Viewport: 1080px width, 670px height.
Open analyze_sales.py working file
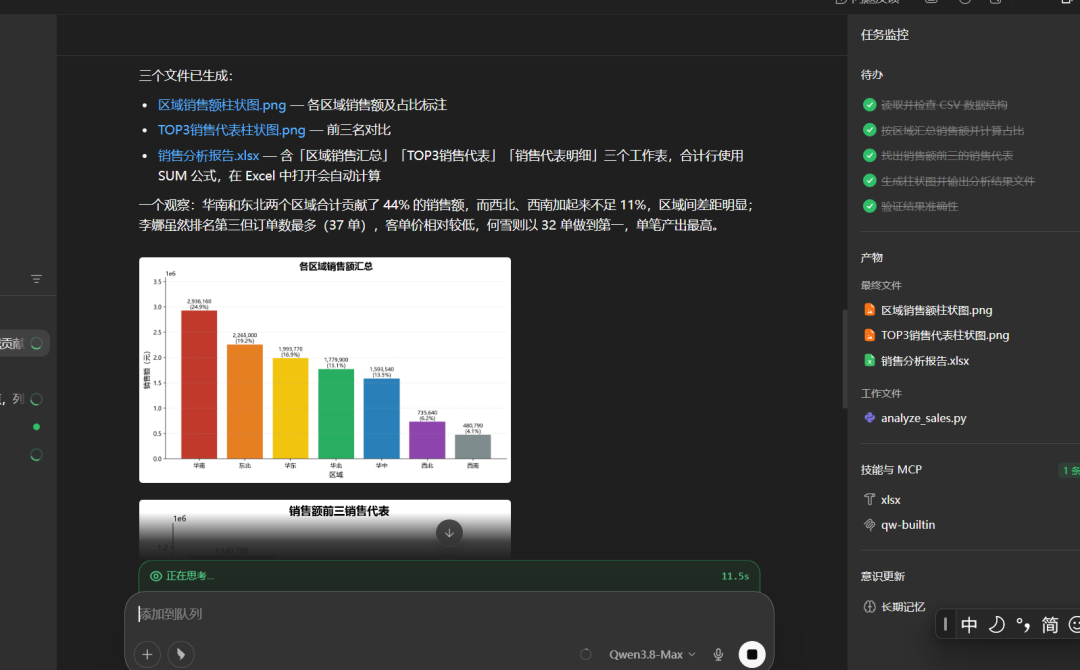click(x=923, y=418)
